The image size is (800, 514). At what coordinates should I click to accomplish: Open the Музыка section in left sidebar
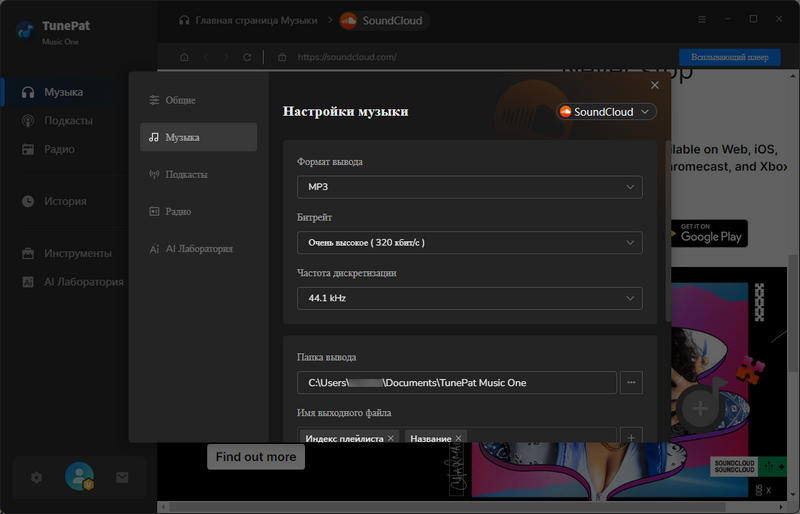point(63,92)
